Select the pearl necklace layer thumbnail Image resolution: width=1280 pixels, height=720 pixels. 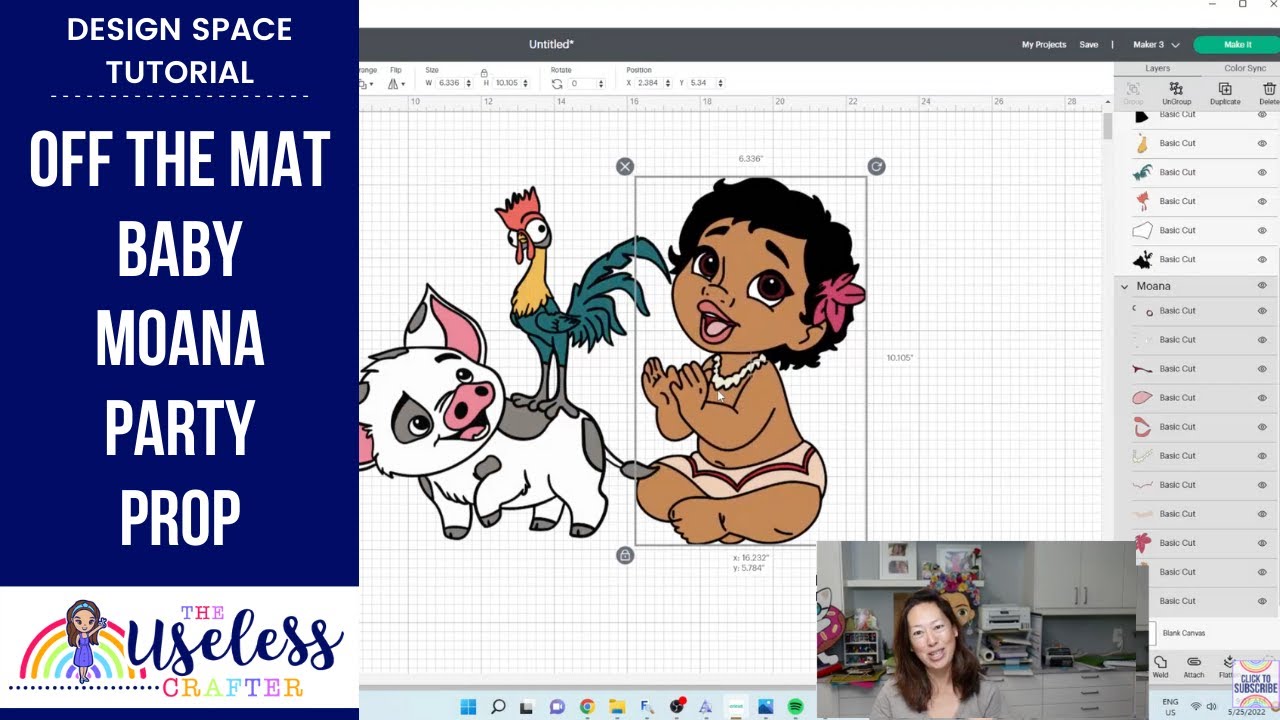point(1142,456)
